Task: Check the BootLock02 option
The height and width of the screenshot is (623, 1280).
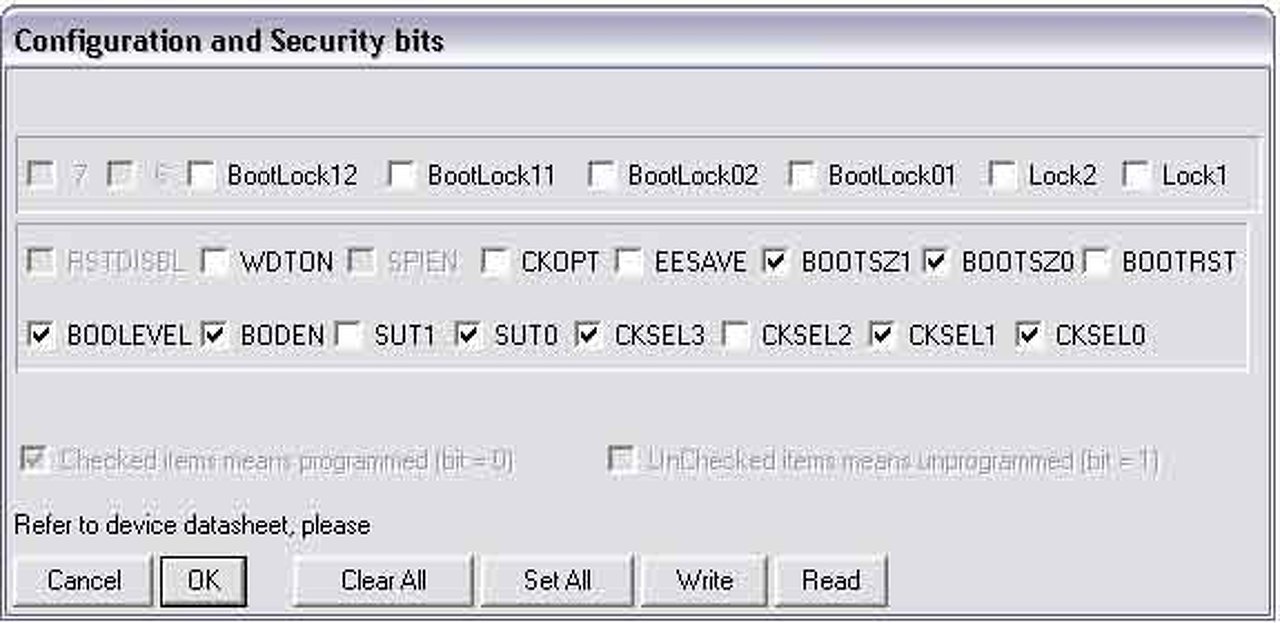Action: tap(602, 175)
